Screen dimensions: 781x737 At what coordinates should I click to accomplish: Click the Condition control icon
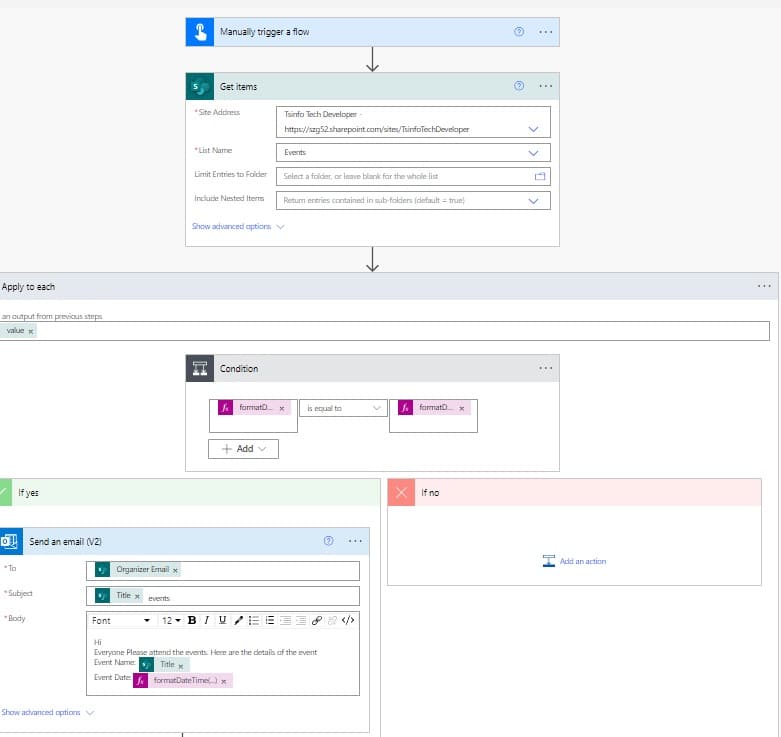(200, 368)
